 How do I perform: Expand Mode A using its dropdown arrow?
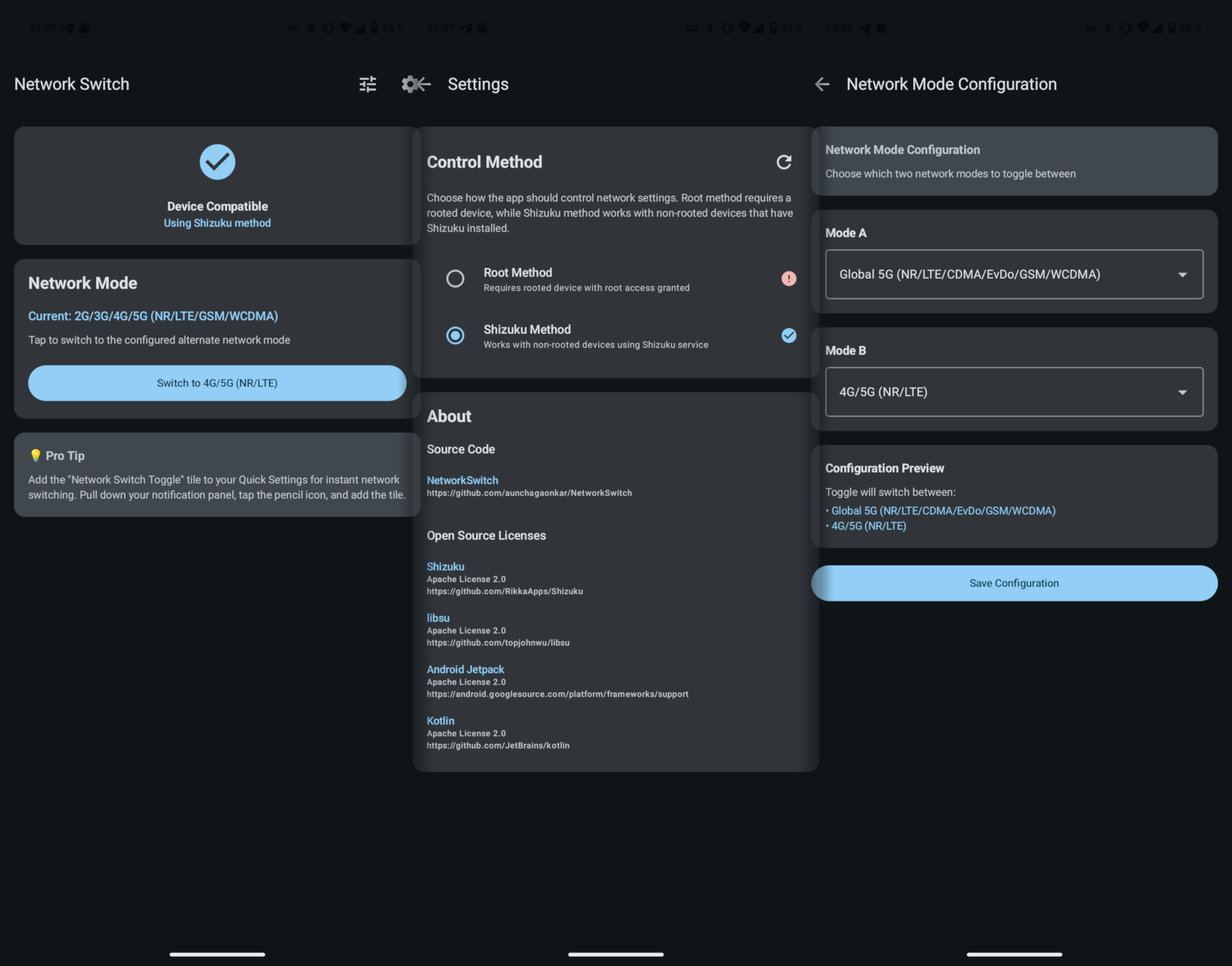(1182, 275)
